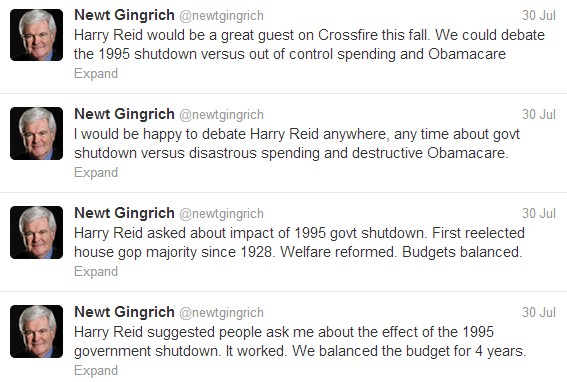Open the @newtgingrich handle on the 'since 1928' tweet
Image resolution: width=567 pixels, height=382 pixels.
point(221,214)
